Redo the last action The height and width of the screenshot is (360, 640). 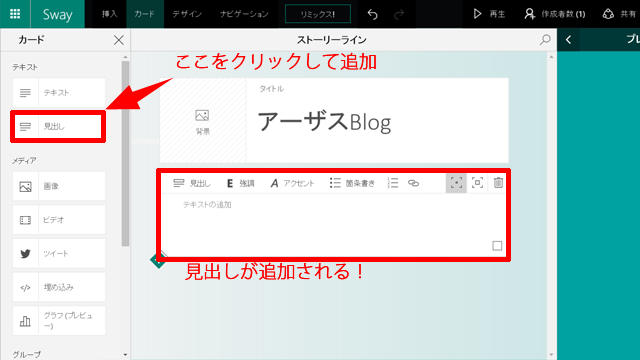tap(399, 14)
